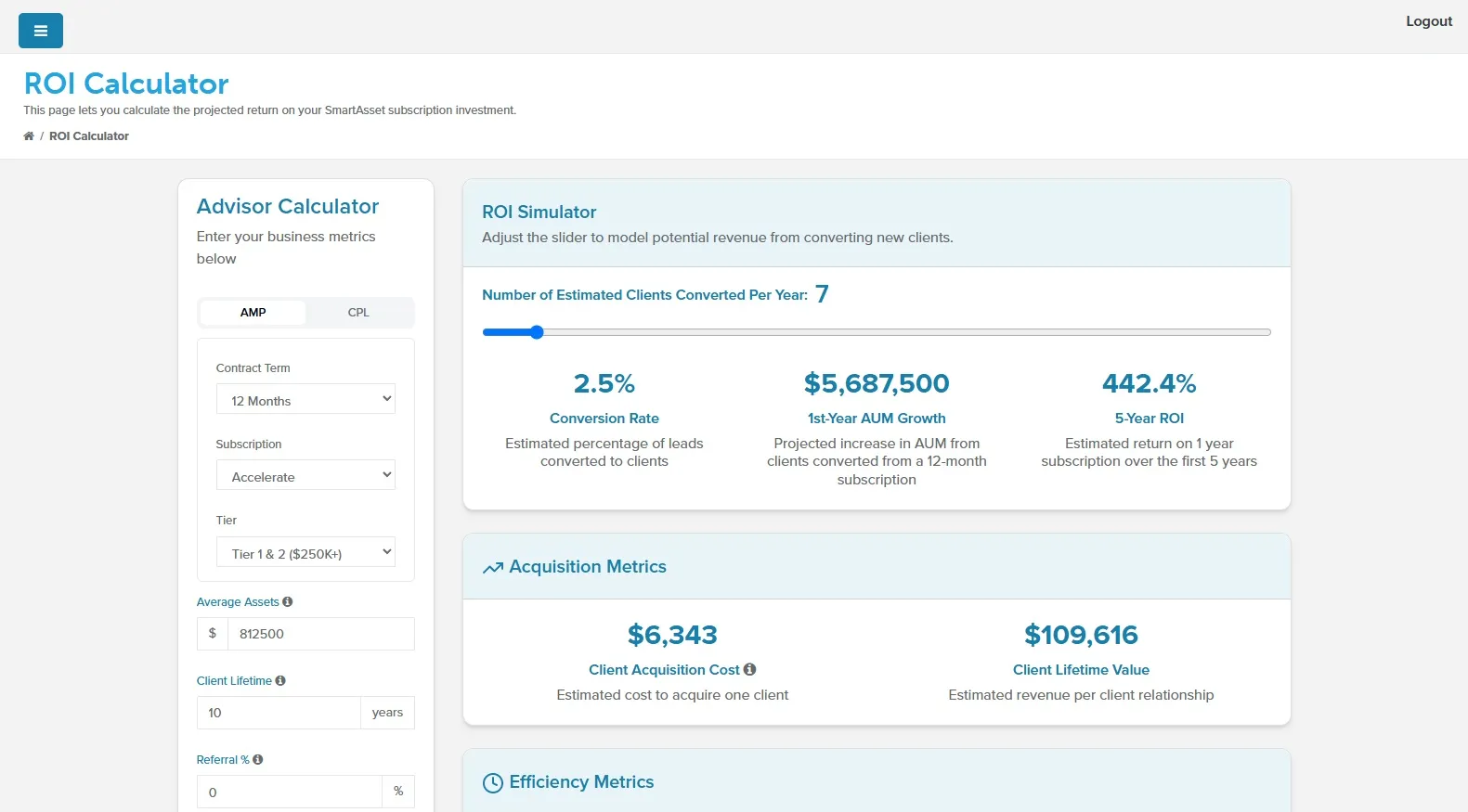
Task: Open the Tier dropdown
Action: click(x=305, y=552)
